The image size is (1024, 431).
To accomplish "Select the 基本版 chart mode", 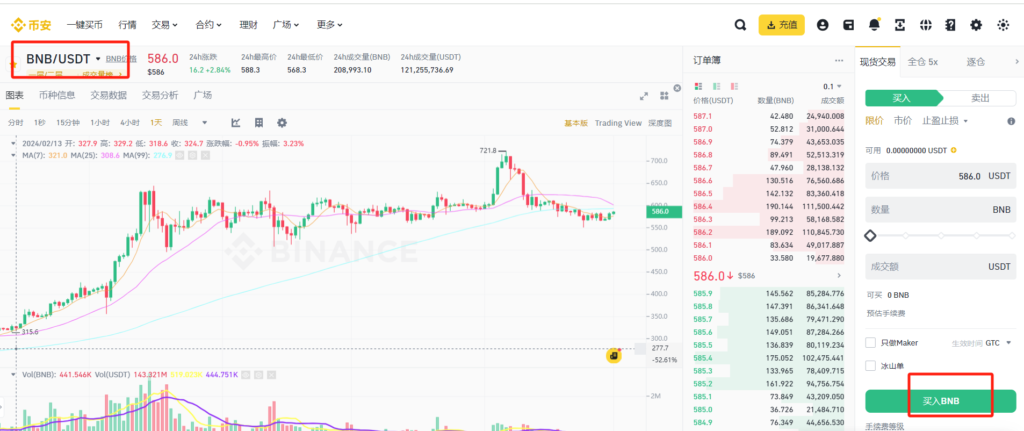I will (576, 123).
